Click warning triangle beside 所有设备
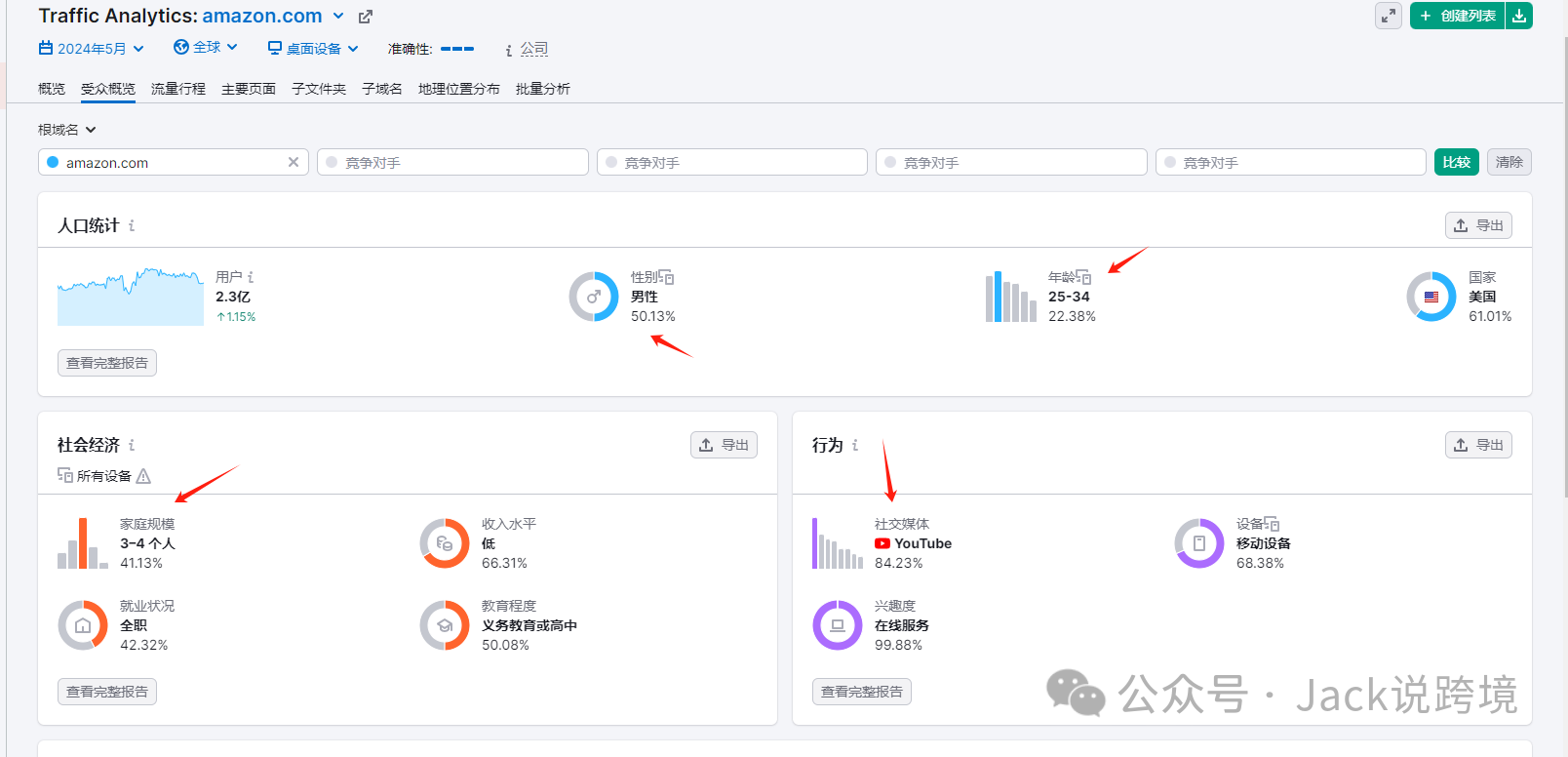The height and width of the screenshot is (757, 1568). pyautogui.click(x=143, y=476)
